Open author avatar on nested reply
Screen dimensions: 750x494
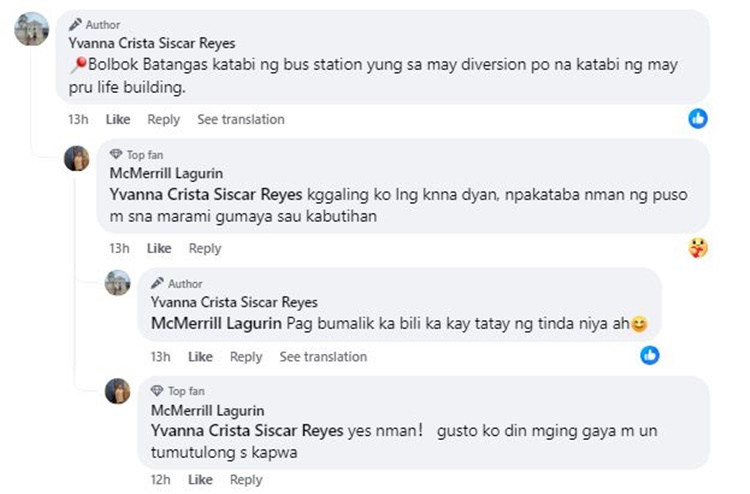click(x=118, y=283)
